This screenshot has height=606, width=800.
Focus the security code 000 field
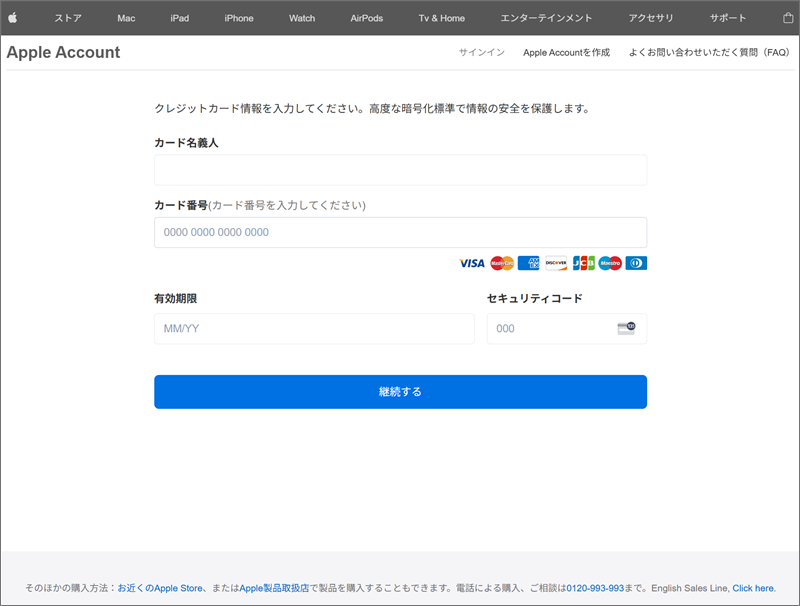point(567,329)
